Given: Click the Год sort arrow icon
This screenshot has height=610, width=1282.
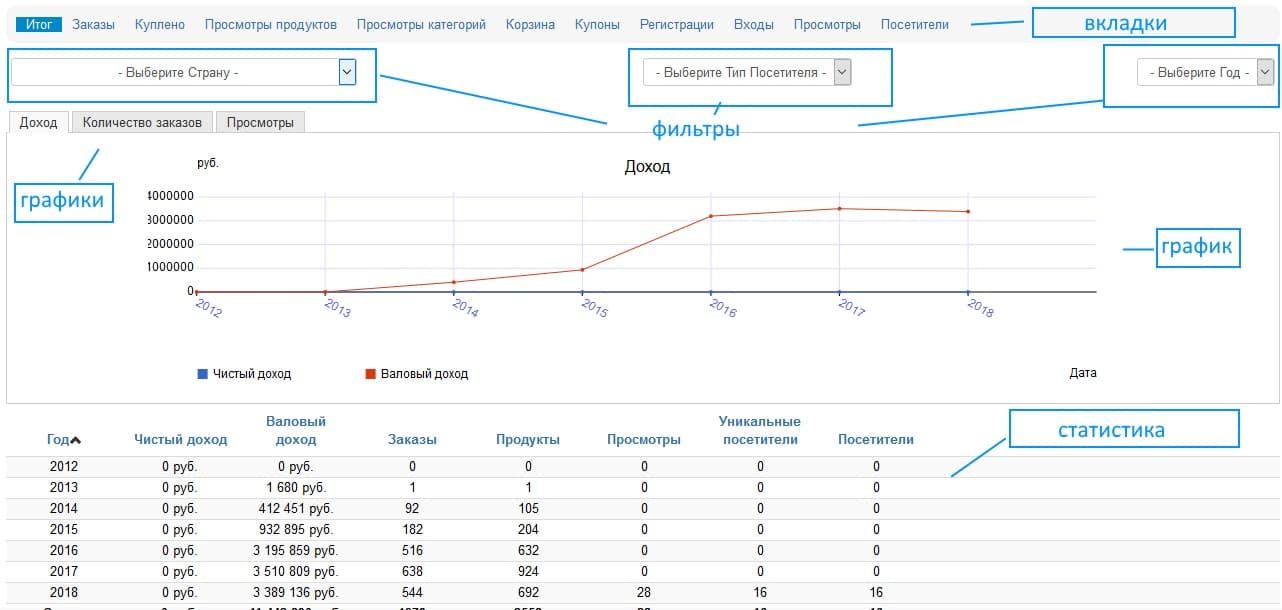Looking at the screenshot, I should [x=76, y=440].
